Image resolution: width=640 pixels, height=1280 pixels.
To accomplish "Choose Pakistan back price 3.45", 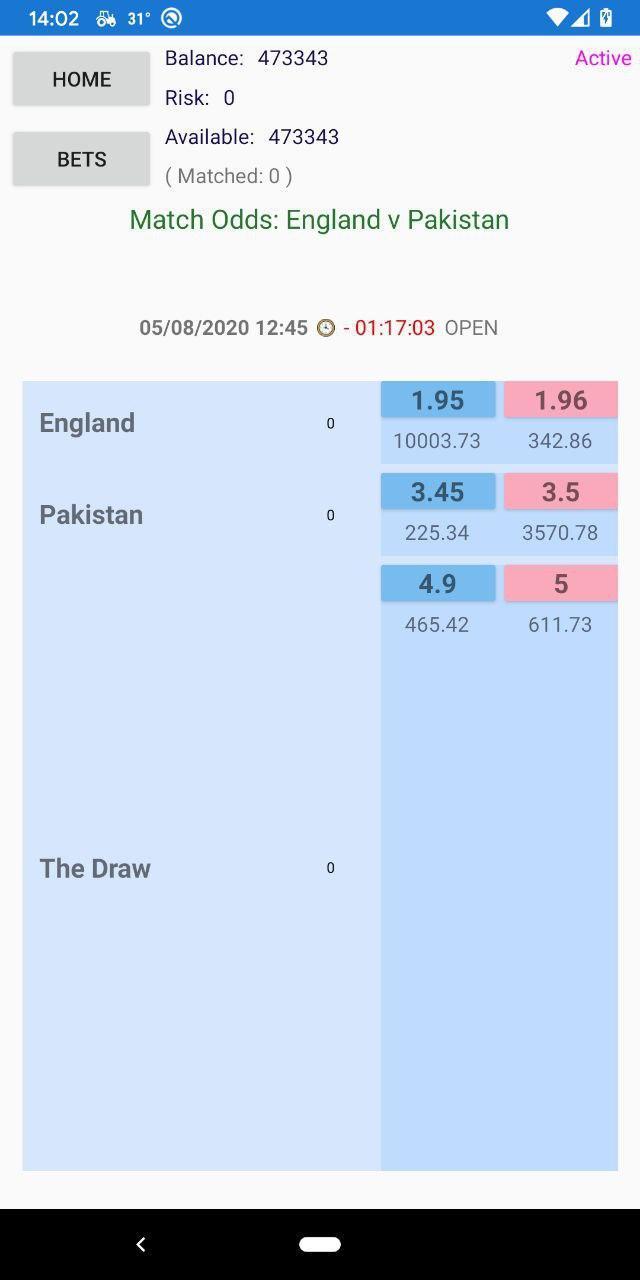I will coord(438,492).
